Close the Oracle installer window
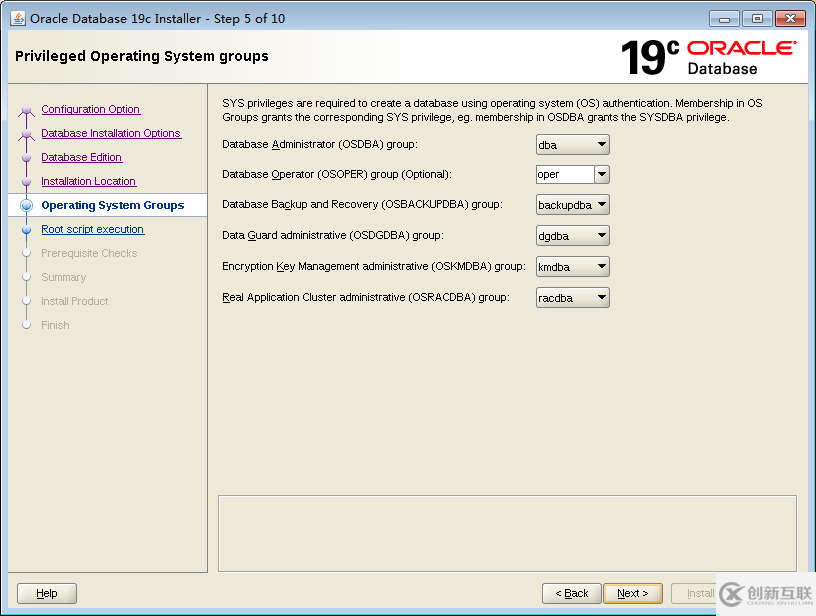816x616 pixels. click(790, 19)
